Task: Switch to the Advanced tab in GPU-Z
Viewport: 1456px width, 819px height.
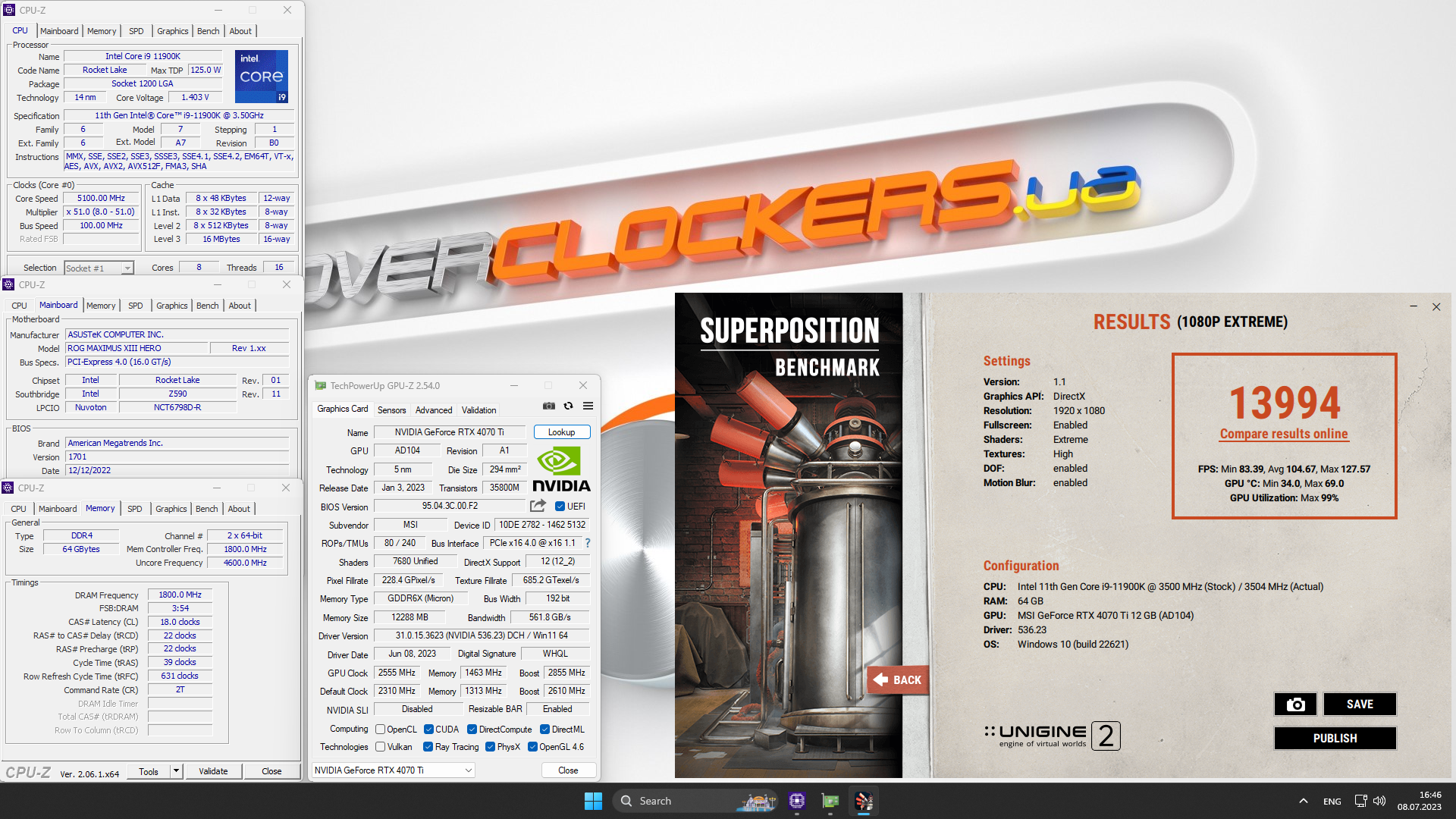Action: [x=434, y=410]
